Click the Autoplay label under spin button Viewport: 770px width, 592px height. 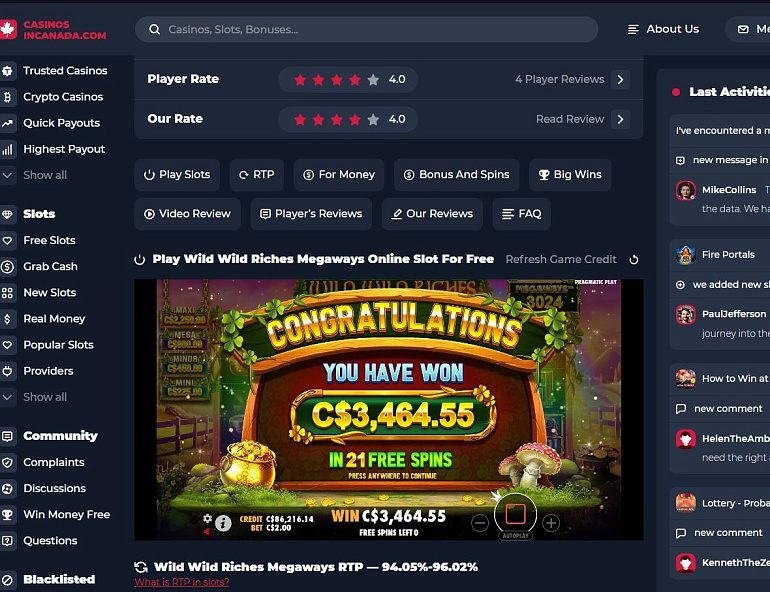coord(515,536)
